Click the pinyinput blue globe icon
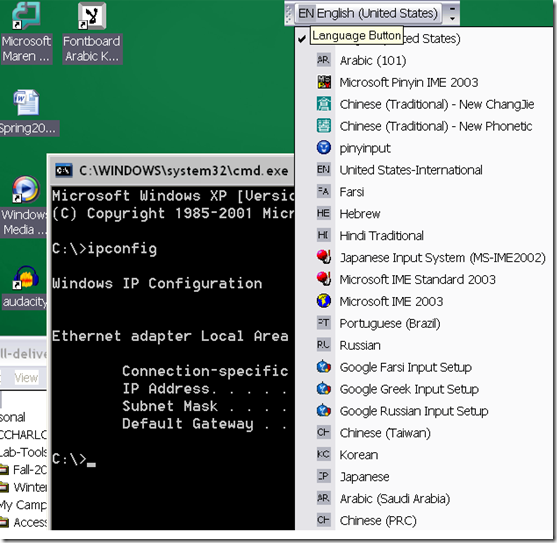Screen dimensions: 557x543 pos(324,147)
